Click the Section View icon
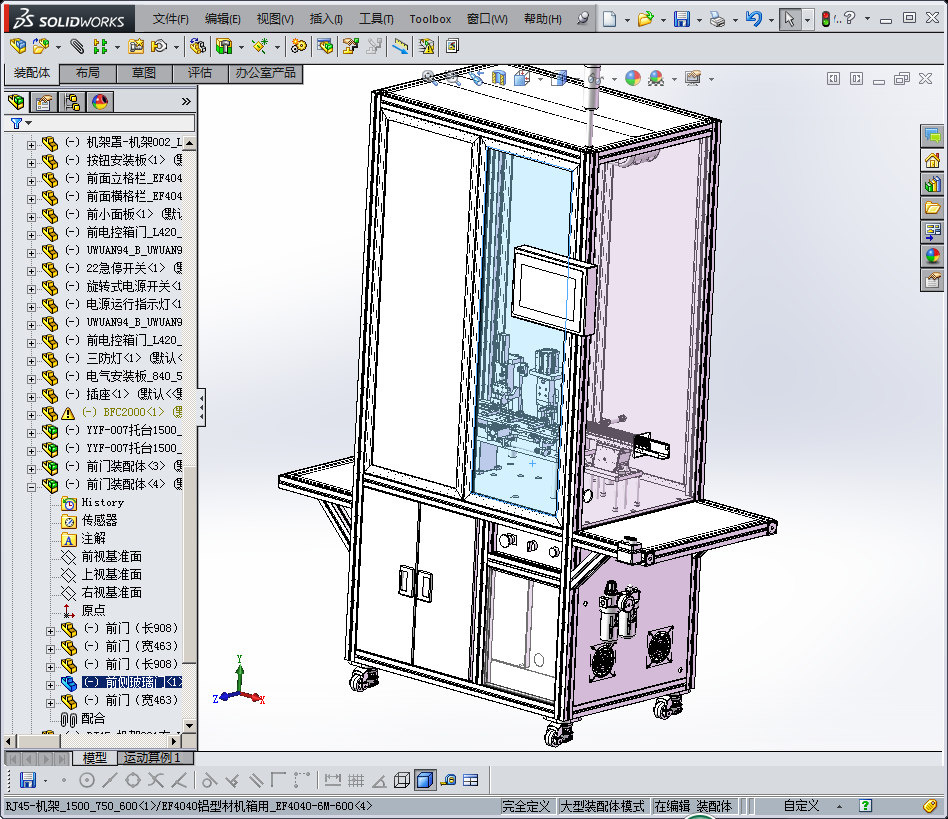Screen dimensions: 948x819 (x=499, y=77)
